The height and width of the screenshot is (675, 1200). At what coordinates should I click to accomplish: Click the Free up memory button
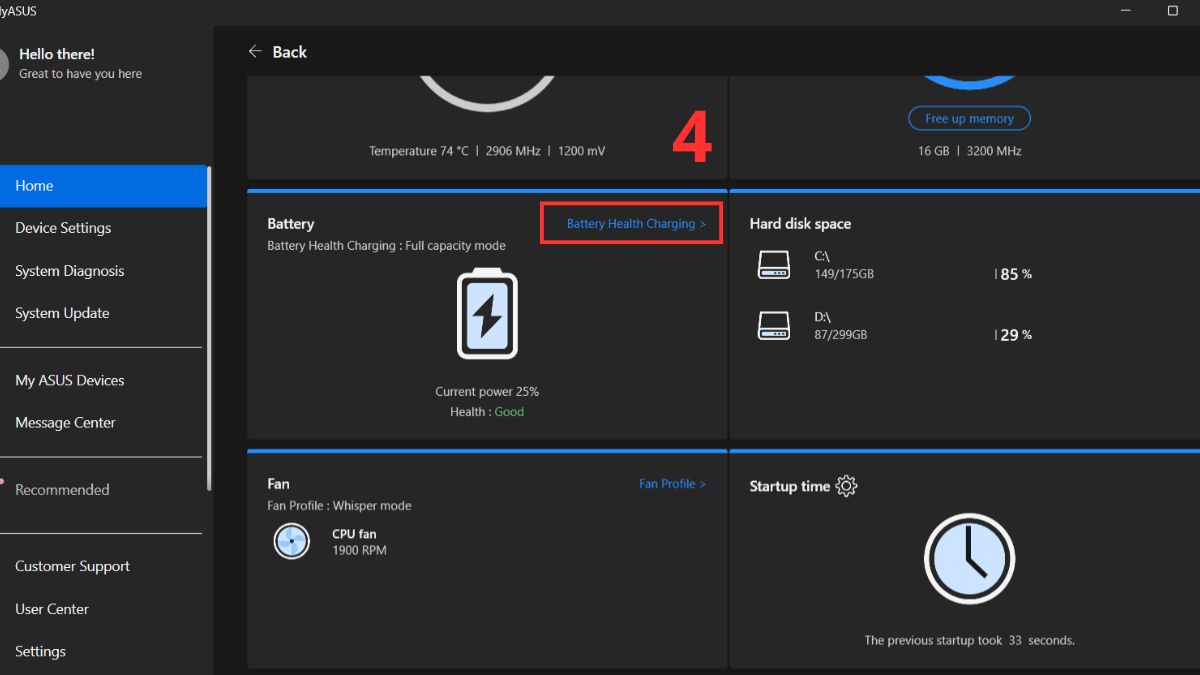click(969, 118)
